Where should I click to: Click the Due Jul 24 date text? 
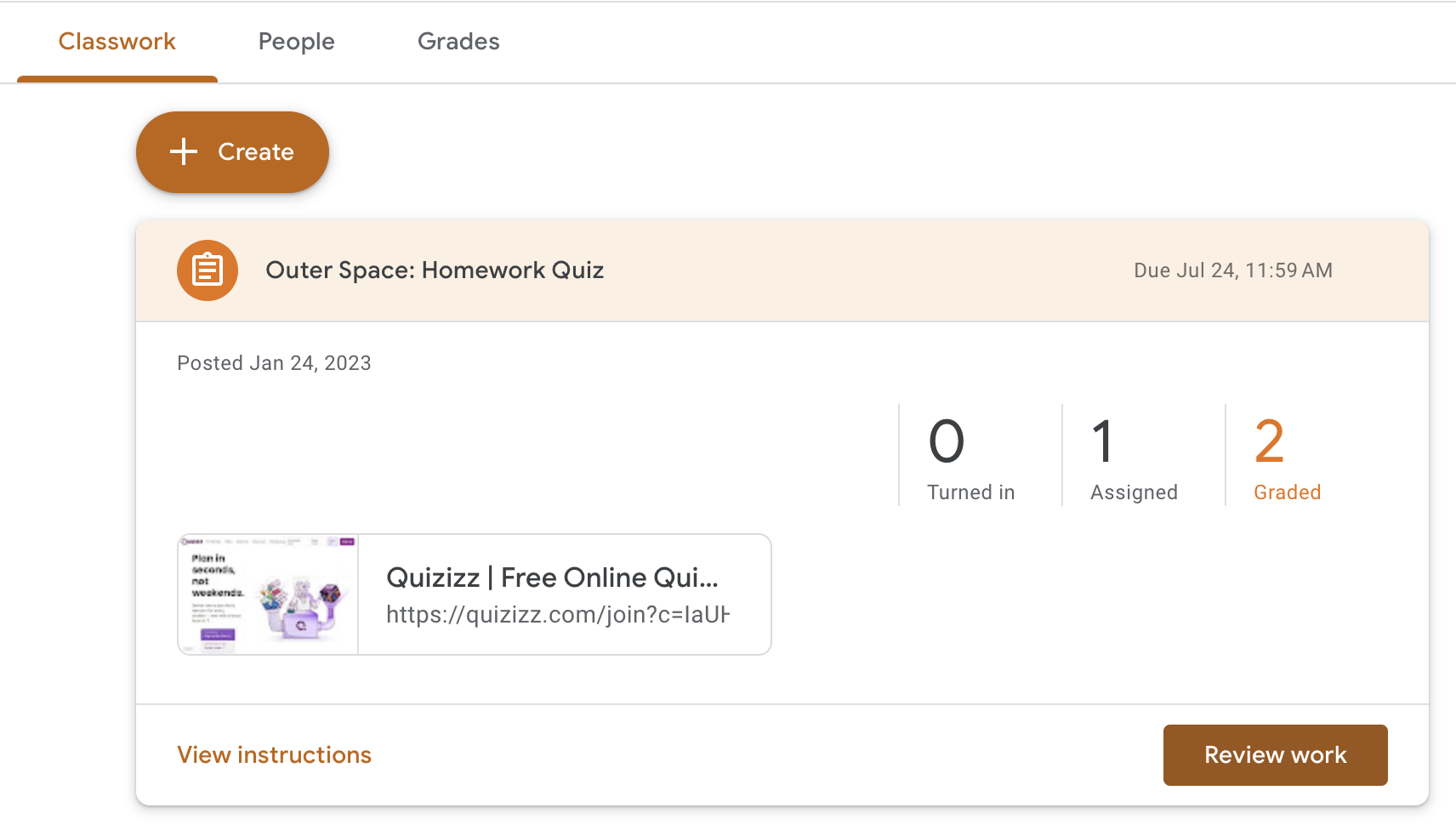click(1233, 270)
